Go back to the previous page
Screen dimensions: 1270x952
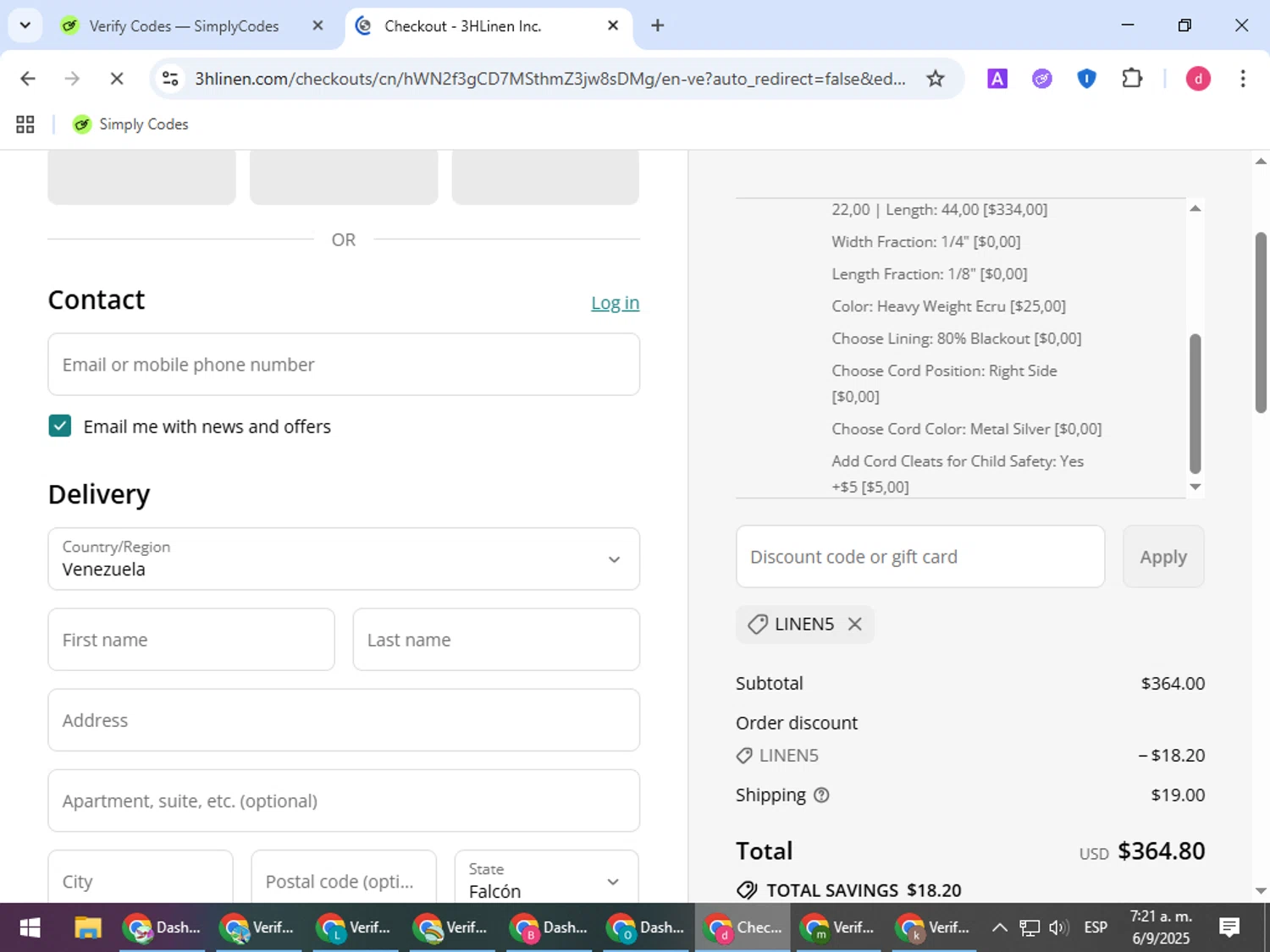[28, 79]
